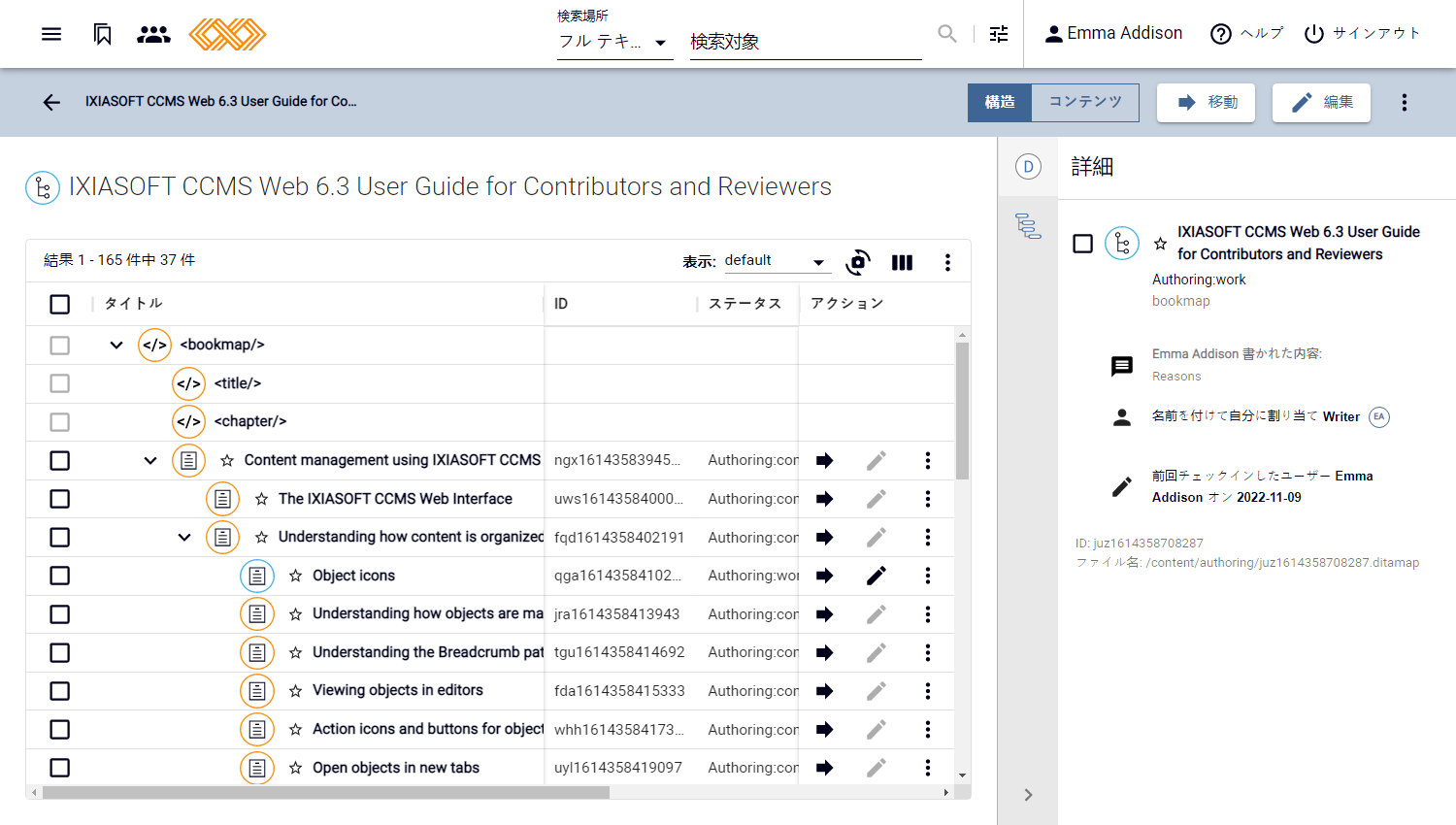Open the users group icon

pos(153,34)
